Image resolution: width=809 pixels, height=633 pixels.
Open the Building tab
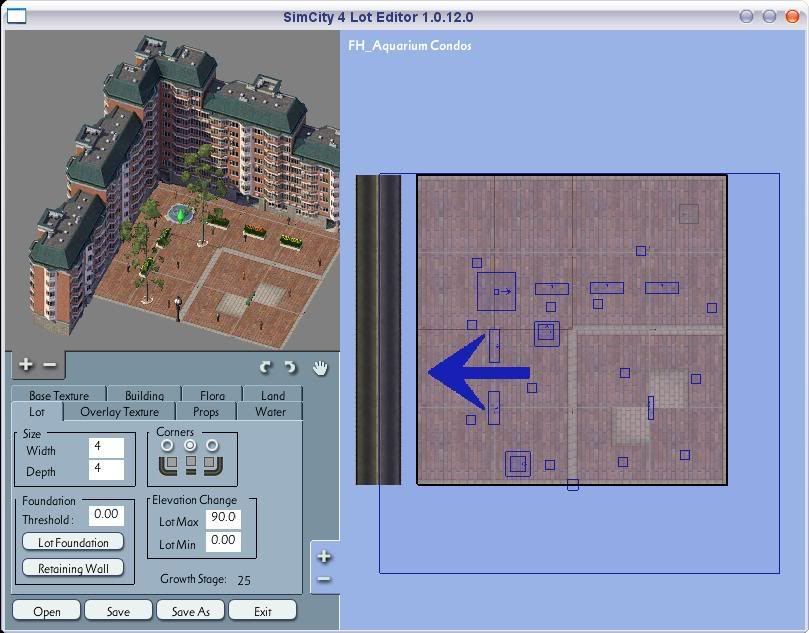(144, 395)
